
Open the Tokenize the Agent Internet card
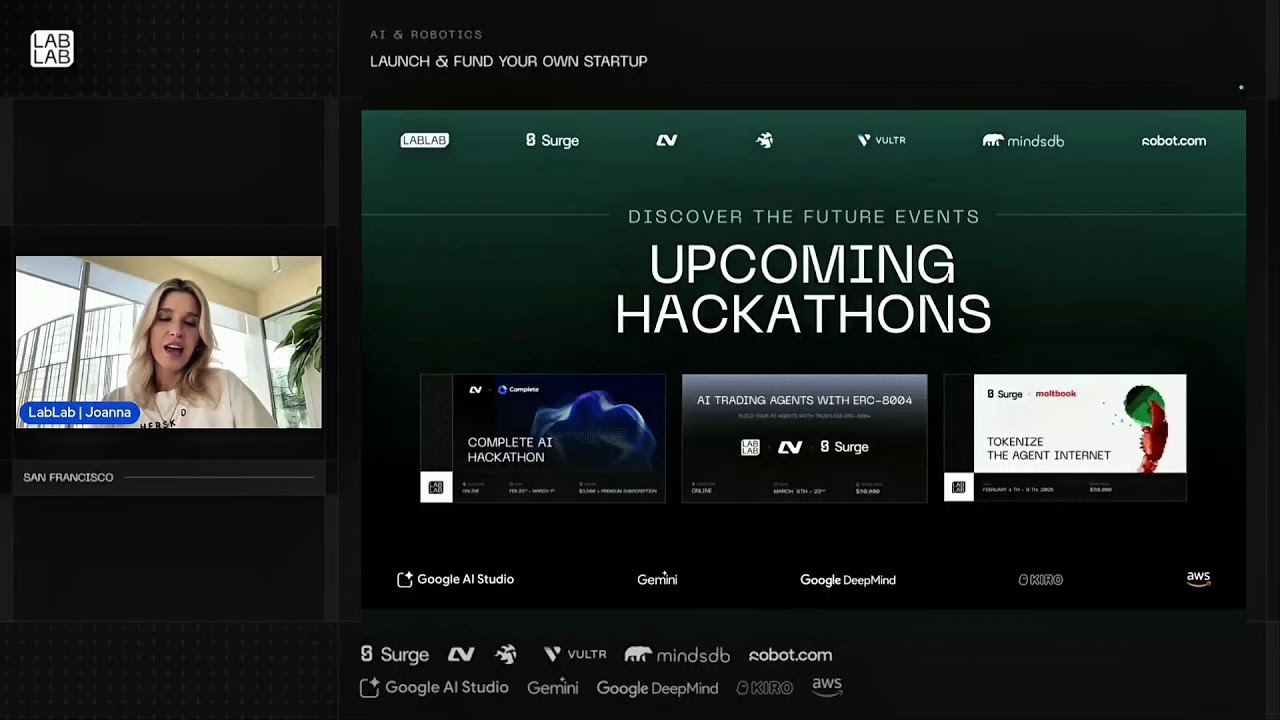(1065, 438)
